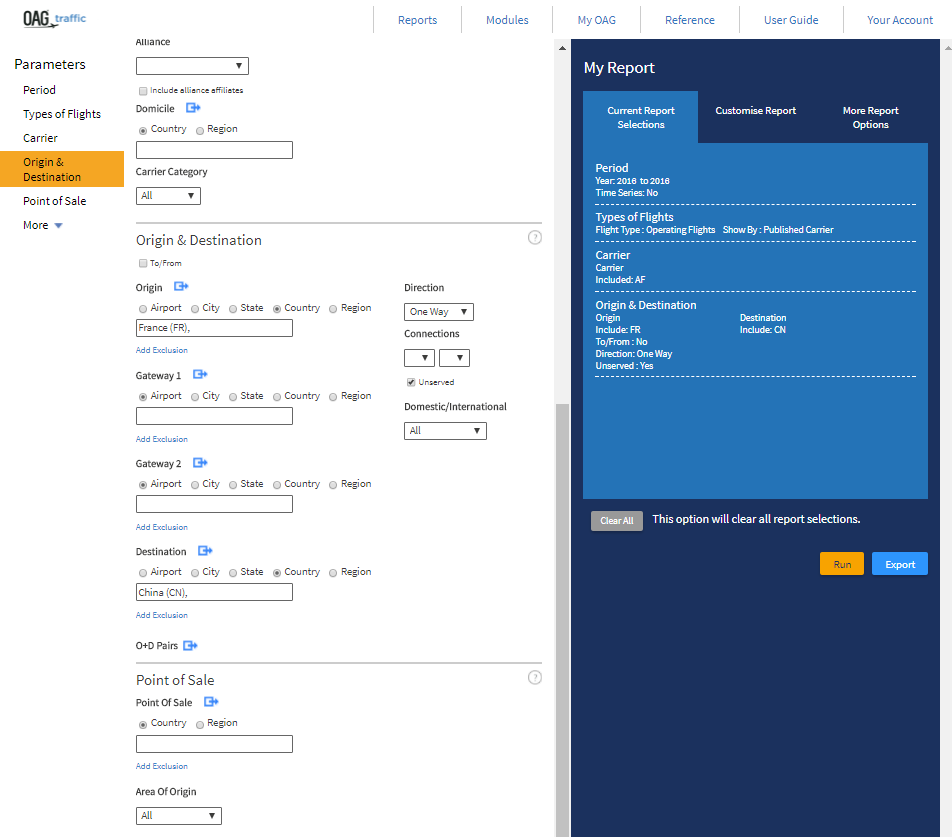Viewport: 952px width, 837px height.
Task: Select State radio for Gateway 2
Action: click(233, 485)
